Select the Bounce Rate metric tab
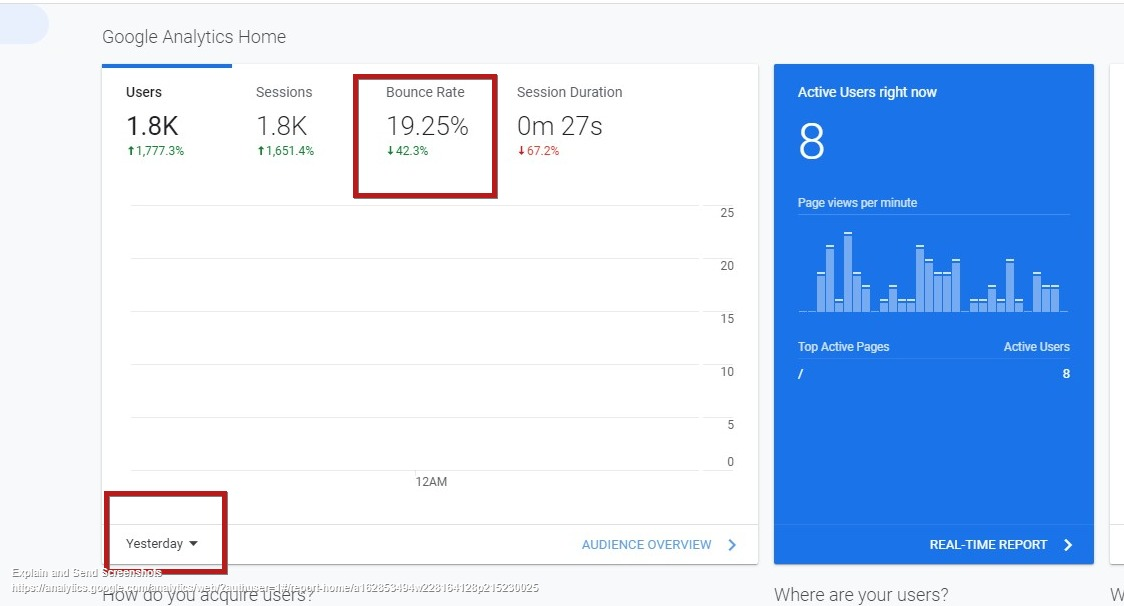1124x606 pixels. tap(426, 115)
